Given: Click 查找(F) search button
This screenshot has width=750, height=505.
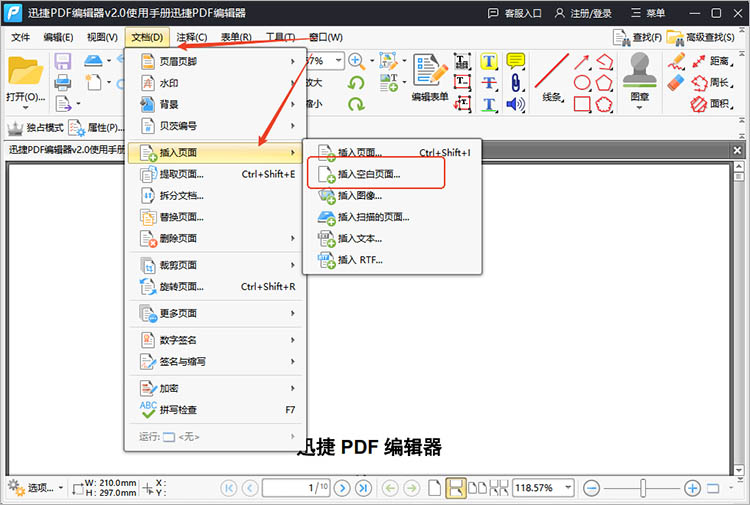Looking at the screenshot, I should (638, 37).
